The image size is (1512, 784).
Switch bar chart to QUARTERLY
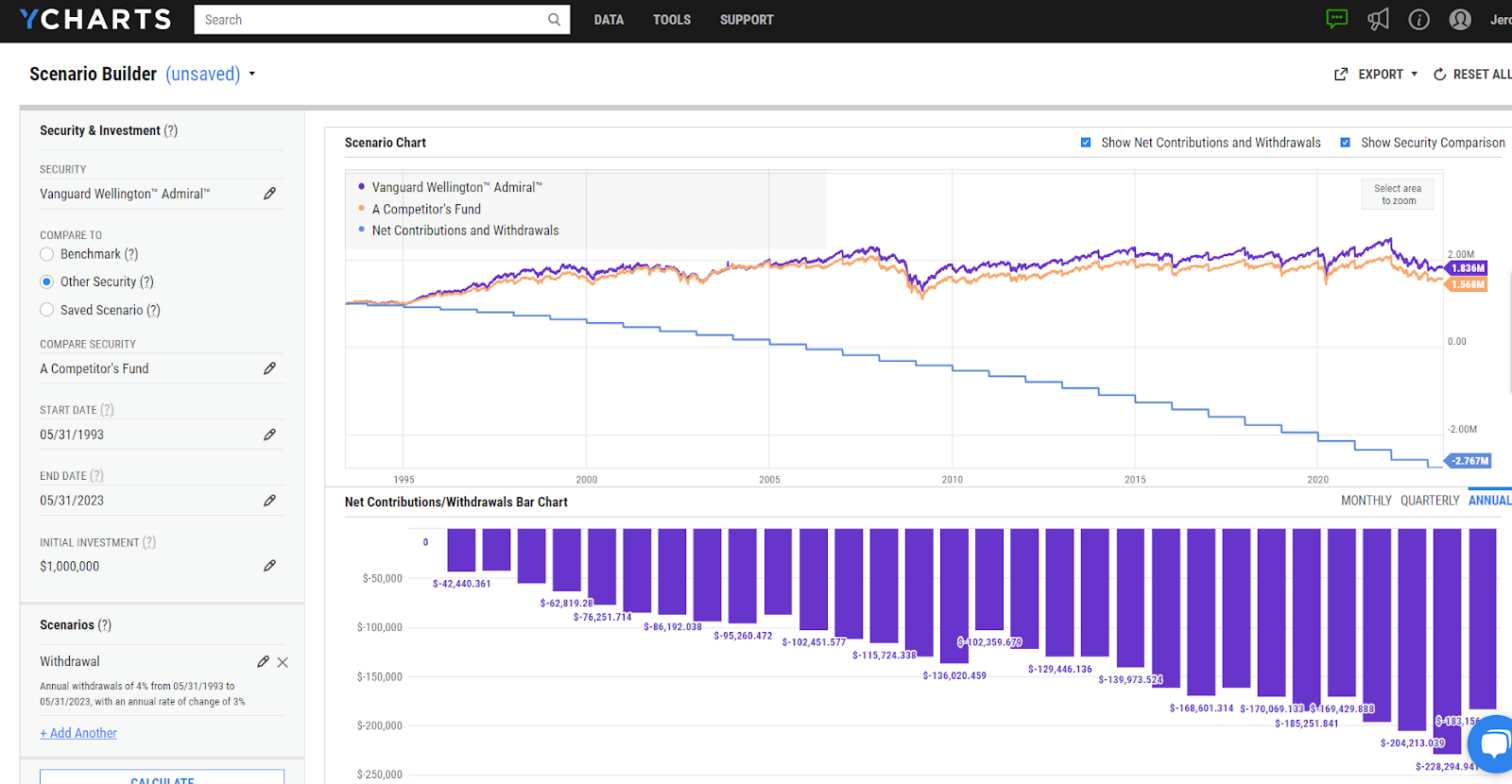coord(1430,501)
